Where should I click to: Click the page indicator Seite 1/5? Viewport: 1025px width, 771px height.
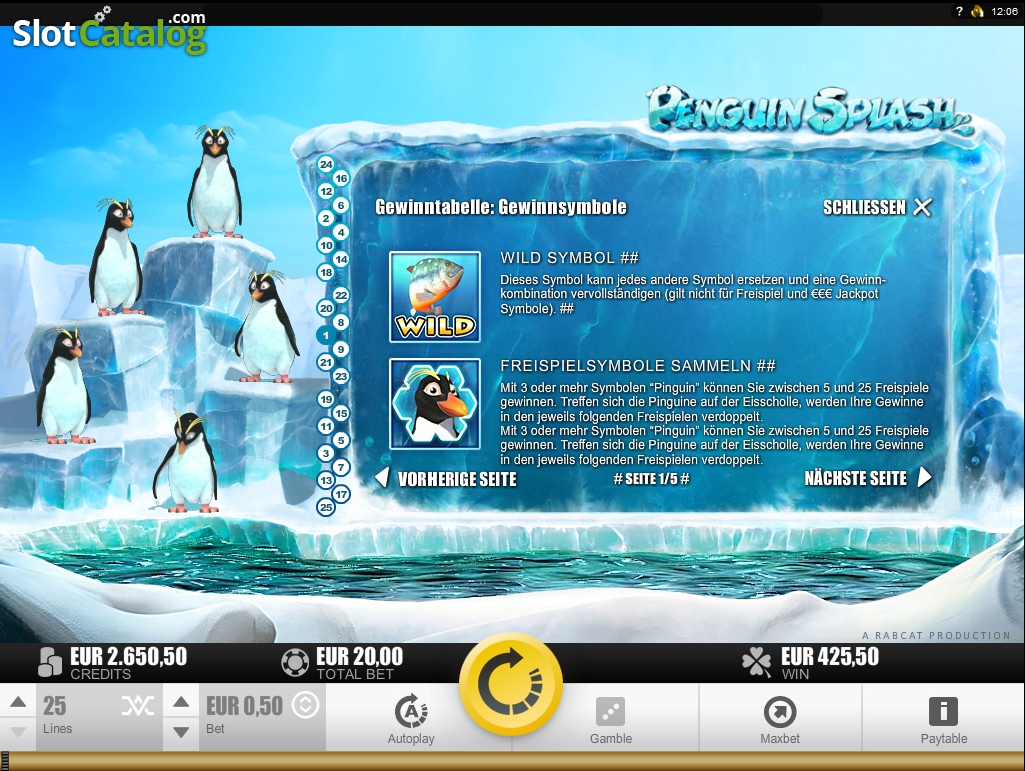point(651,479)
